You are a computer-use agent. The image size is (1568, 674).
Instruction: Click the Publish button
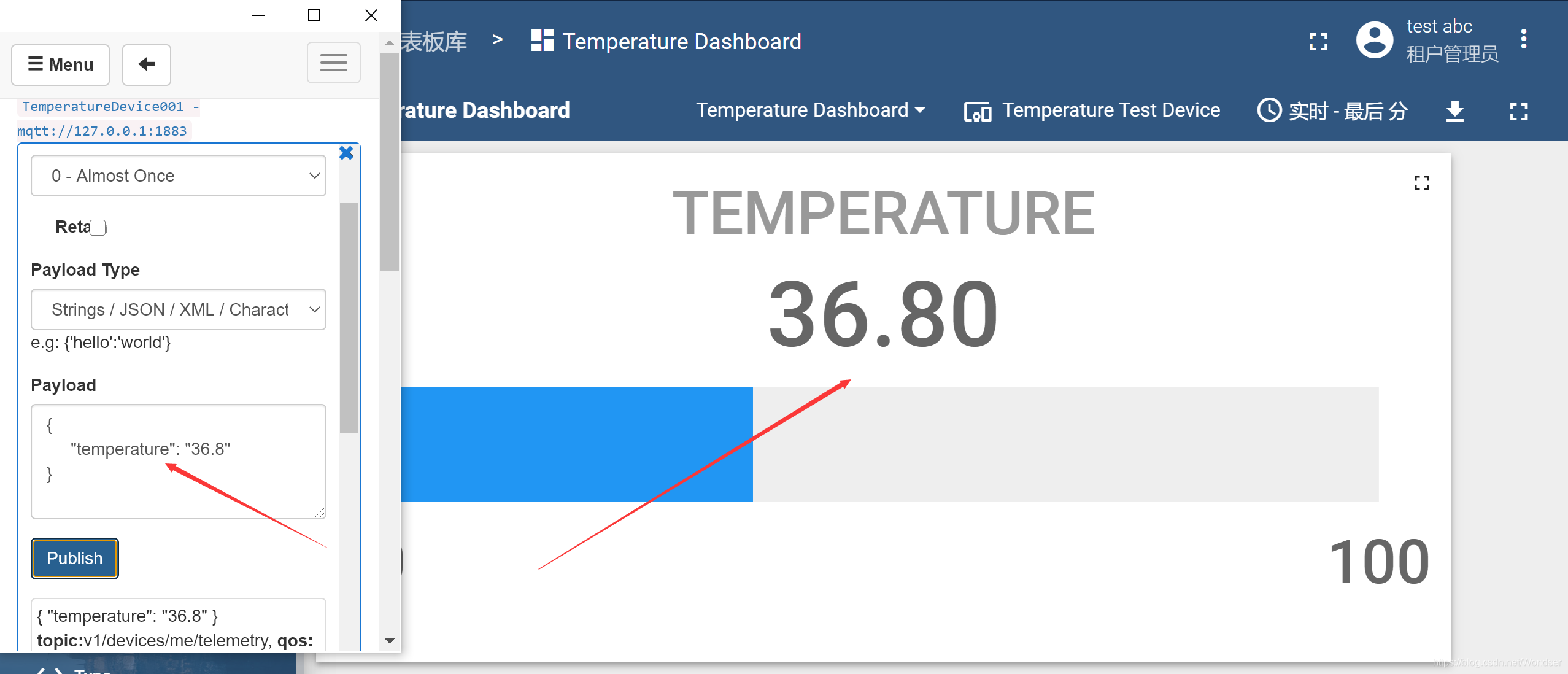point(75,558)
